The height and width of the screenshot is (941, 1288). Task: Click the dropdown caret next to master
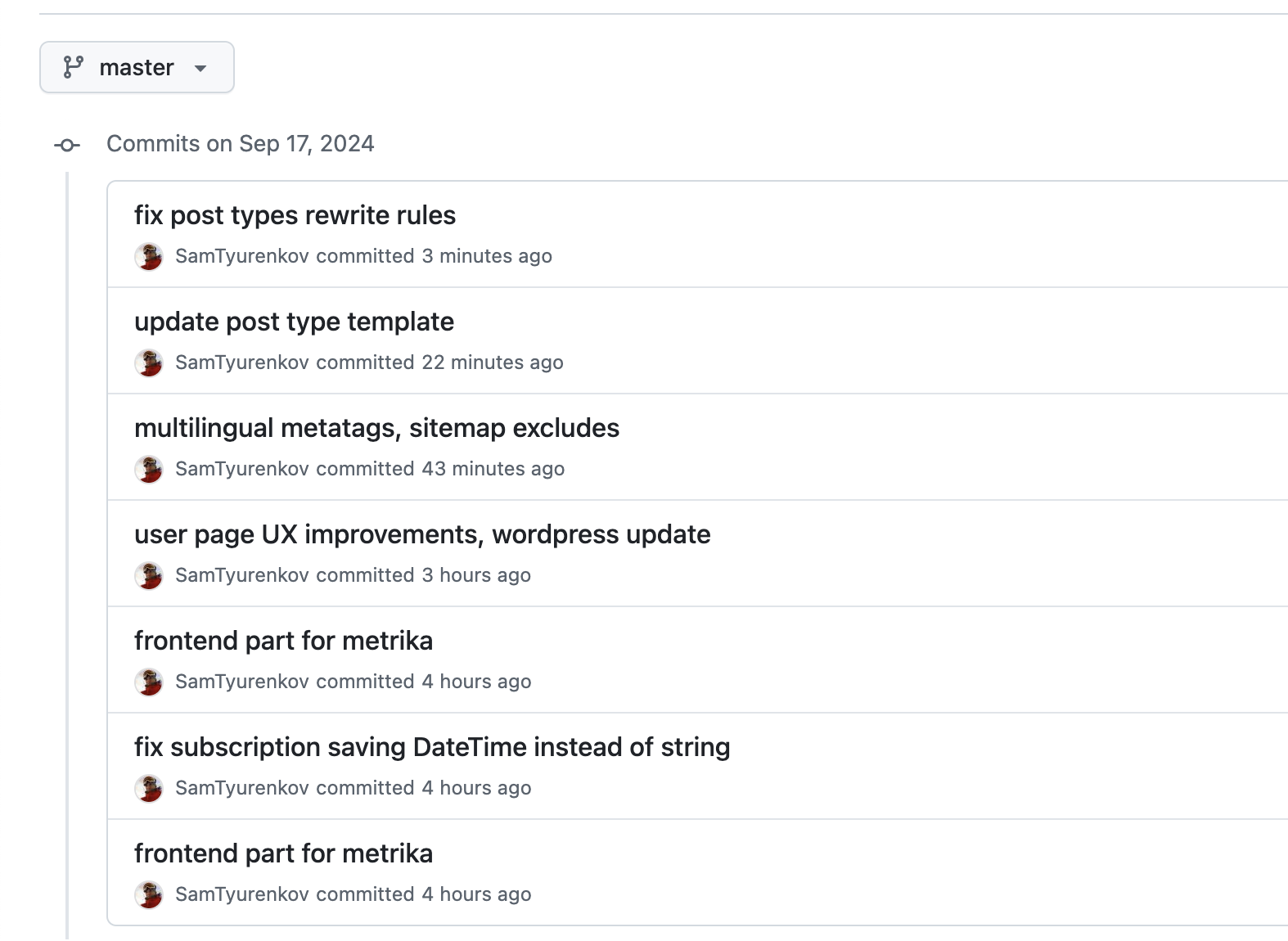pyautogui.click(x=200, y=69)
